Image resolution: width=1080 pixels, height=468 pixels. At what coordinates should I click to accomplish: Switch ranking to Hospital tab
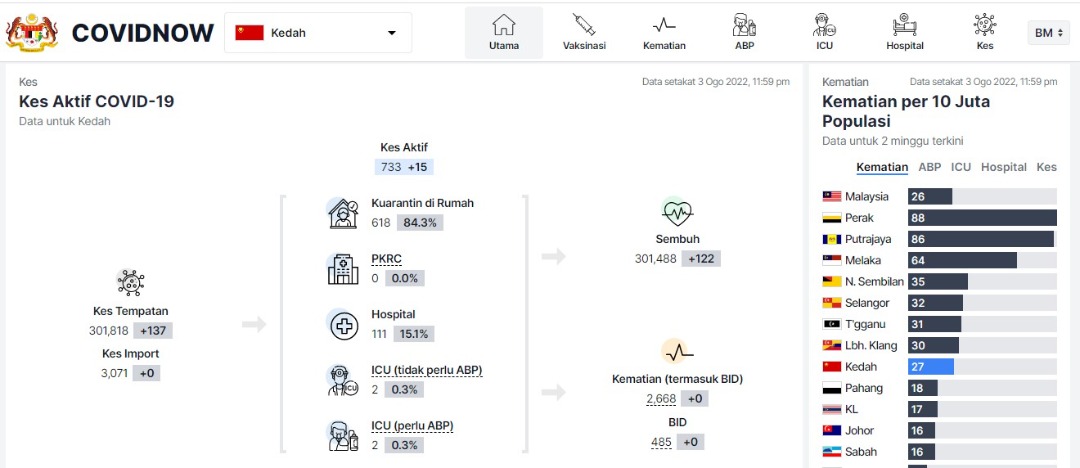(1004, 167)
